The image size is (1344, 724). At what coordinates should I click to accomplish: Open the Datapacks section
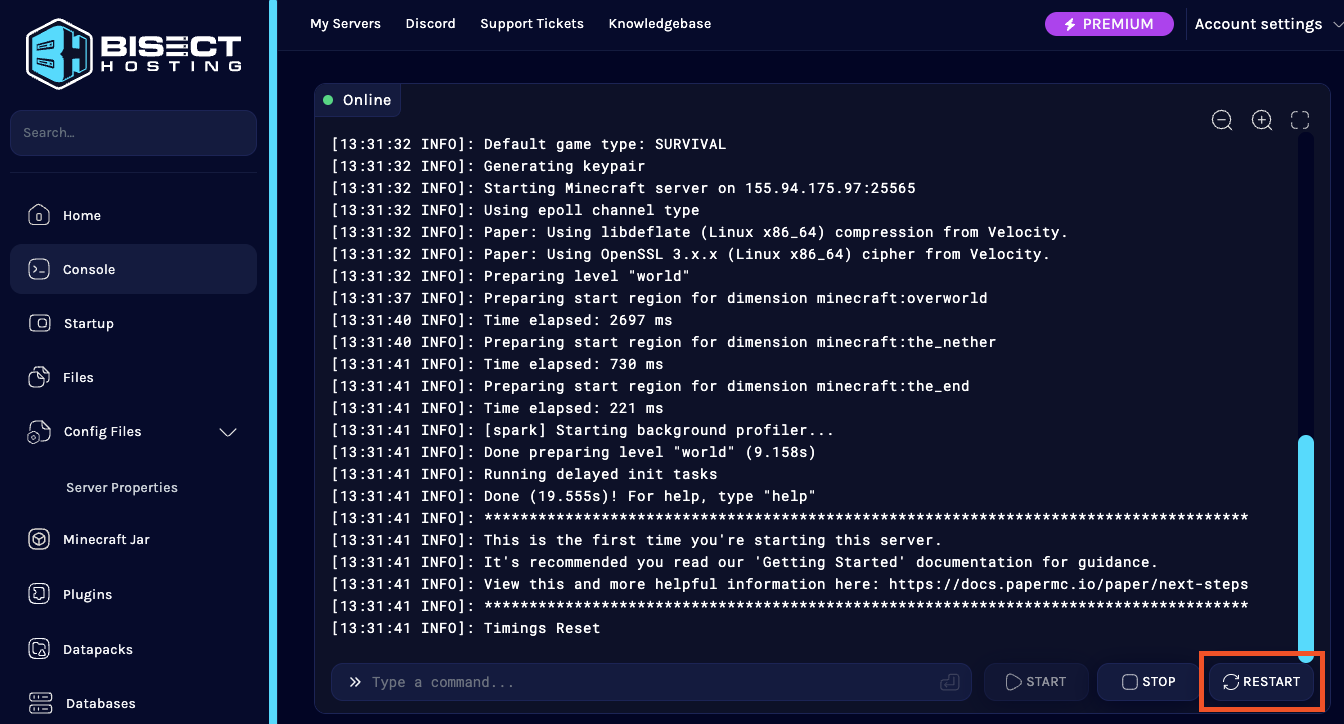coord(97,649)
